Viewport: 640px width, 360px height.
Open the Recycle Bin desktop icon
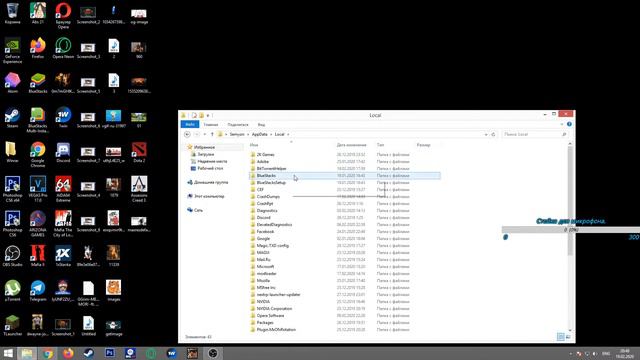(x=12, y=13)
